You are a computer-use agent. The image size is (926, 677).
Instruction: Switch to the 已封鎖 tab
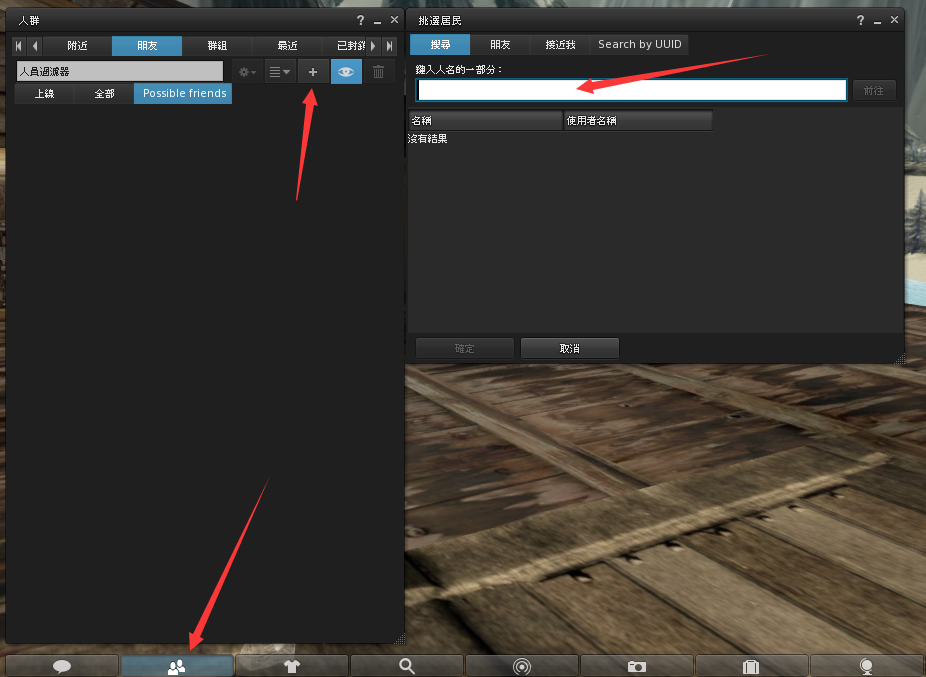[x=345, y=45]
